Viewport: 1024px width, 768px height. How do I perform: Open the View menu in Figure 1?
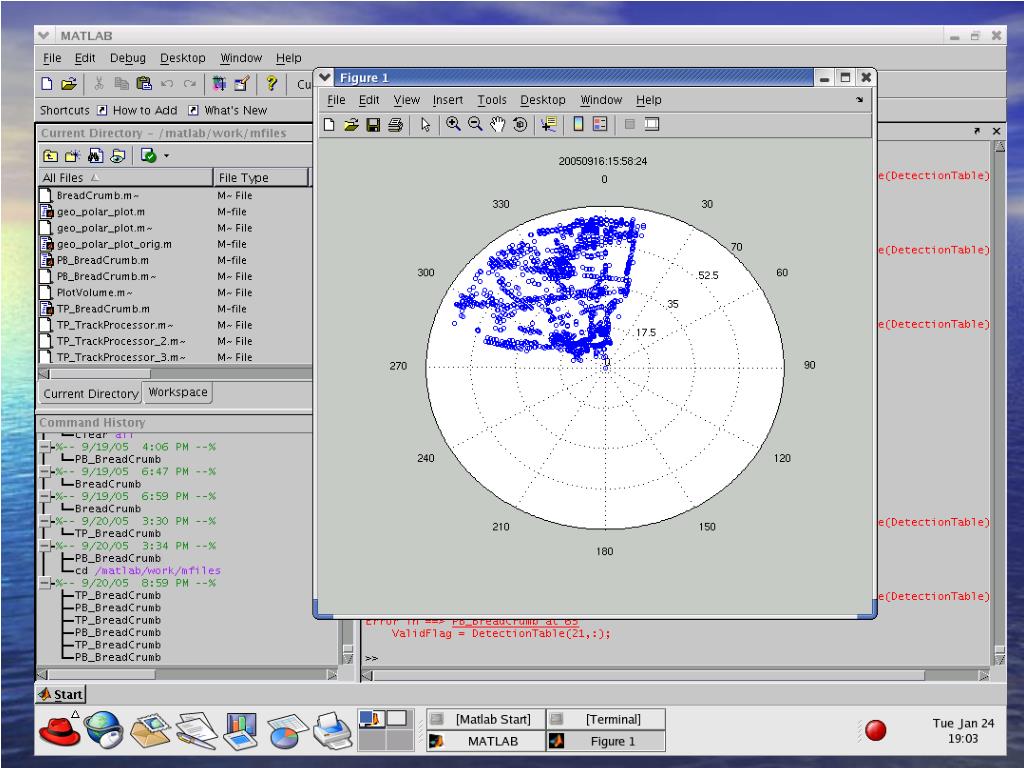[x=406, y=100]
